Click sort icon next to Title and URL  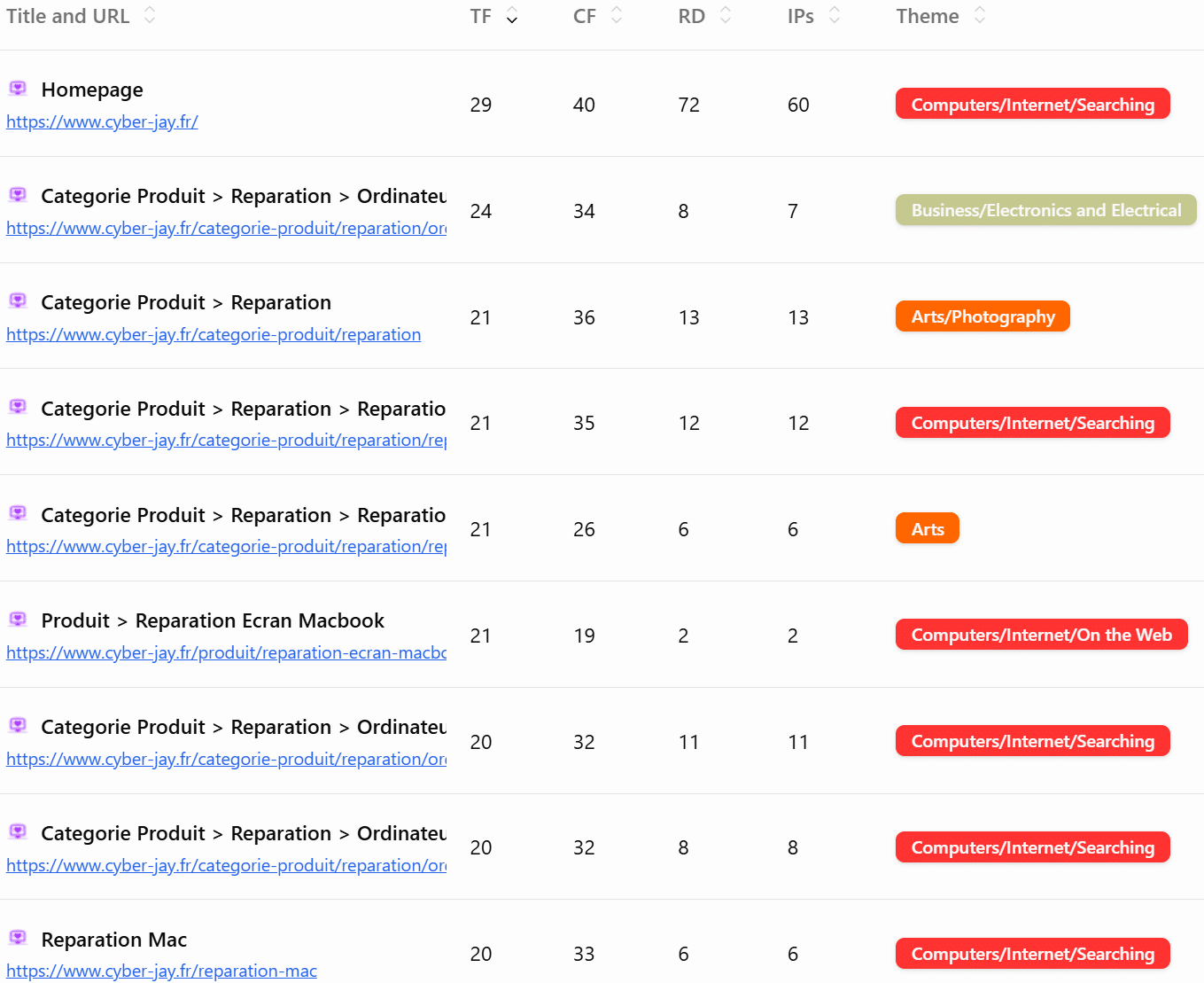point(150,16)
